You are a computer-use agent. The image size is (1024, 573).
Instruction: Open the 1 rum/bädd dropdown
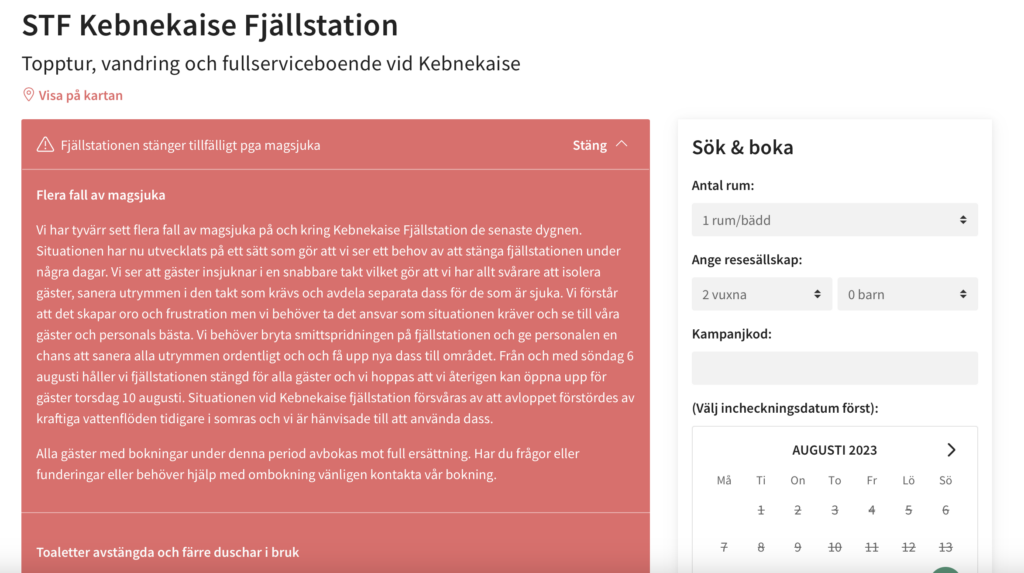[835, 220]
